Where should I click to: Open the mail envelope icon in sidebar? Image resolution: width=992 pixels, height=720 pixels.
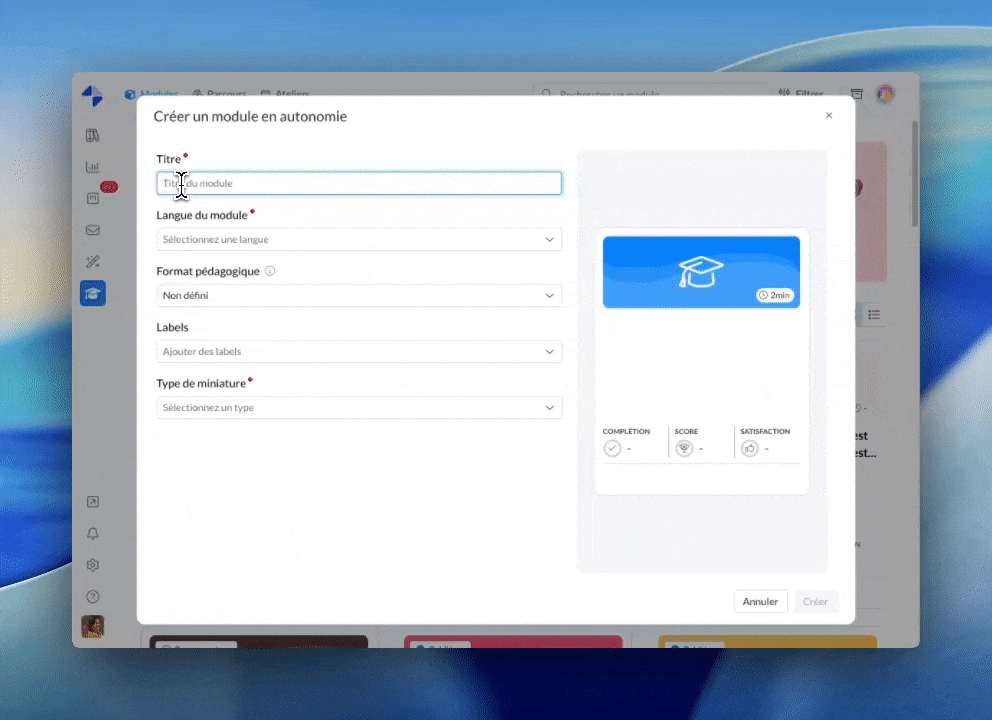92,230
